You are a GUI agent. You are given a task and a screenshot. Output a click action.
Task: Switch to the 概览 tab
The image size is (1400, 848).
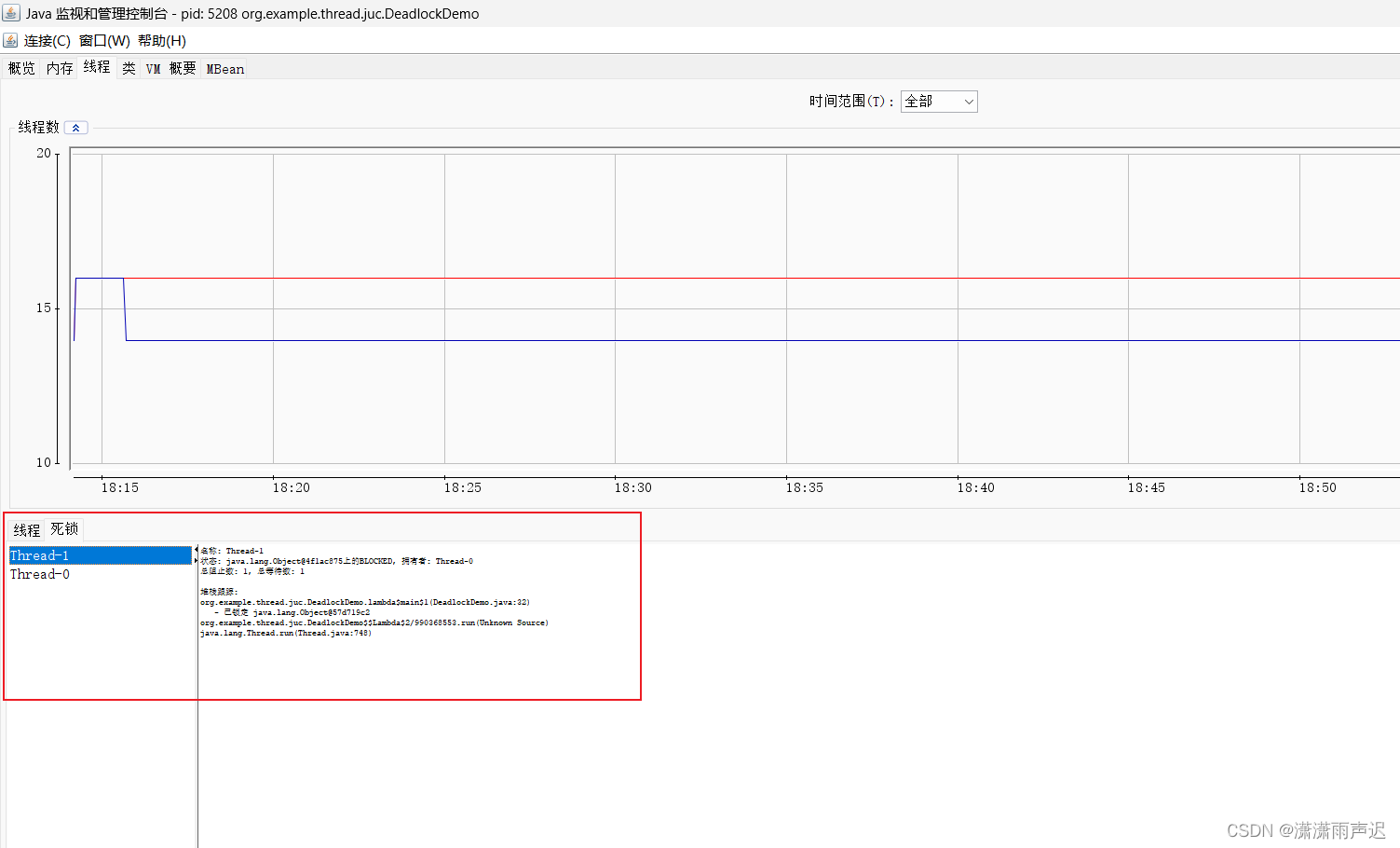(x=21, y=68)
